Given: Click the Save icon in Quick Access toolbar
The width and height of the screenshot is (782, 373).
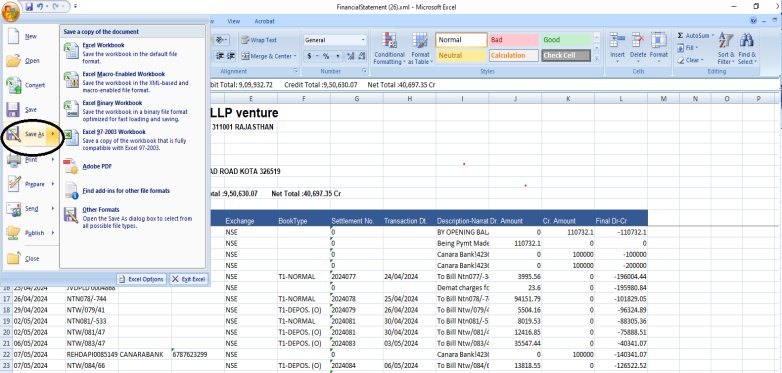Looking at the screenshot, I should pyautogui.click(x=29, y=7).
